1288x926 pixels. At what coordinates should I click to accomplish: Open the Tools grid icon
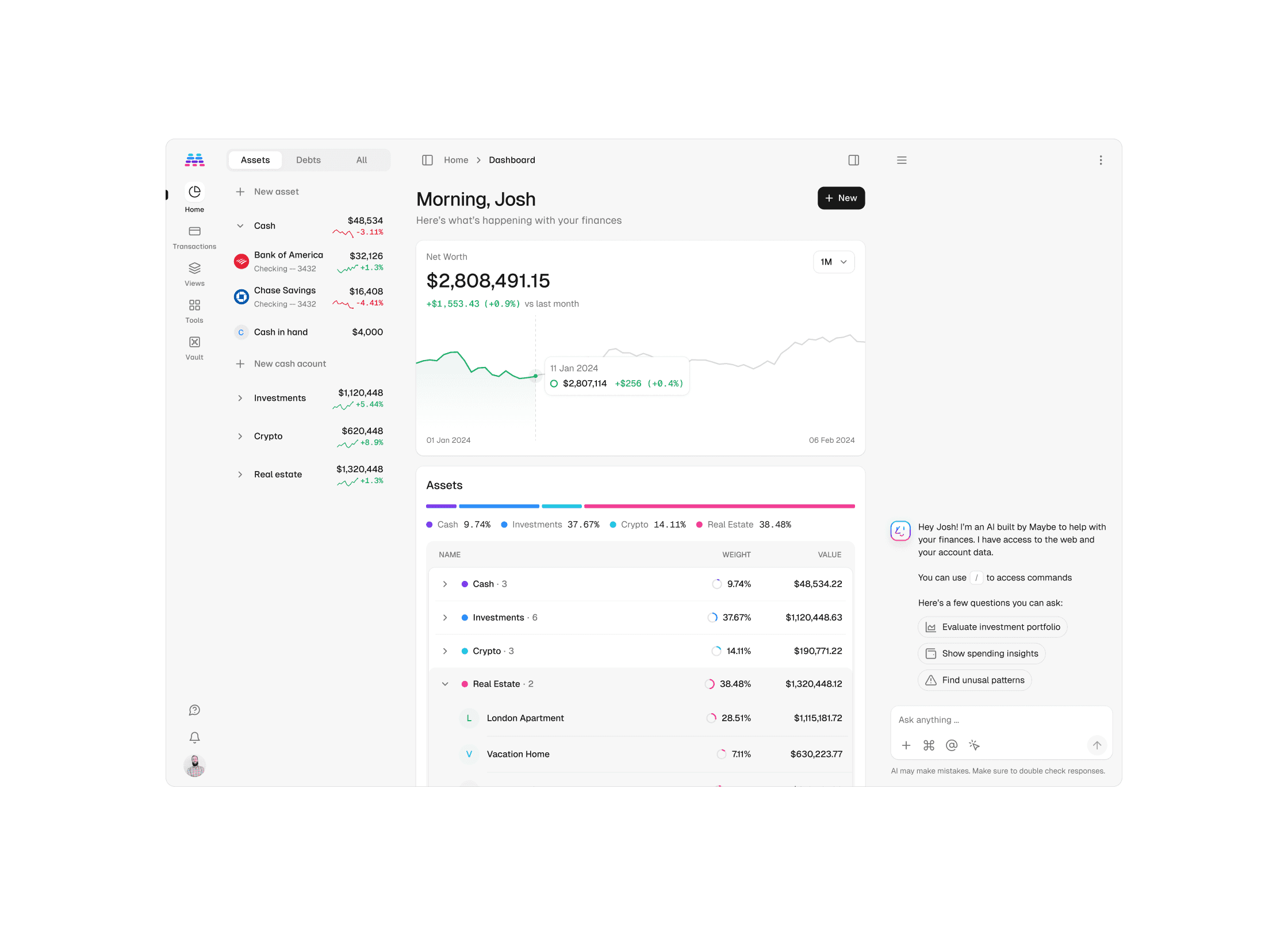click(x=194, y=305)
